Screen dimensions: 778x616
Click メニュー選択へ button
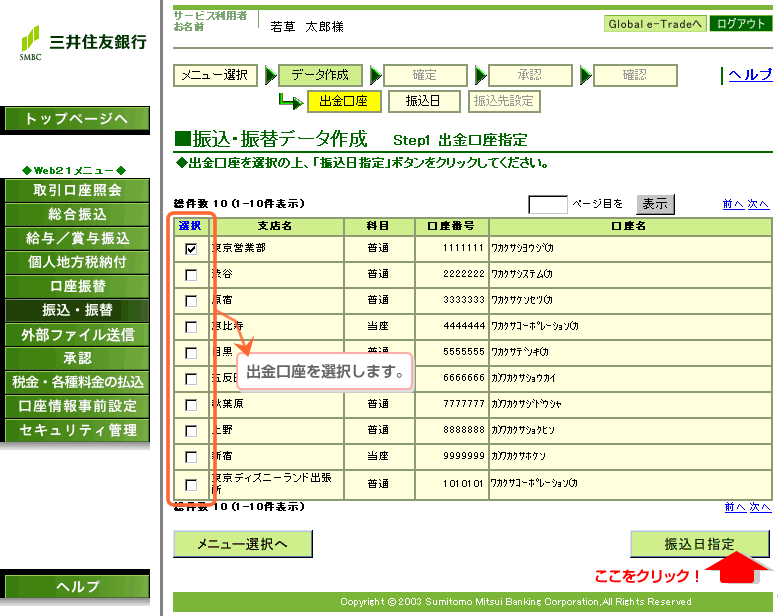coord(243,544)
